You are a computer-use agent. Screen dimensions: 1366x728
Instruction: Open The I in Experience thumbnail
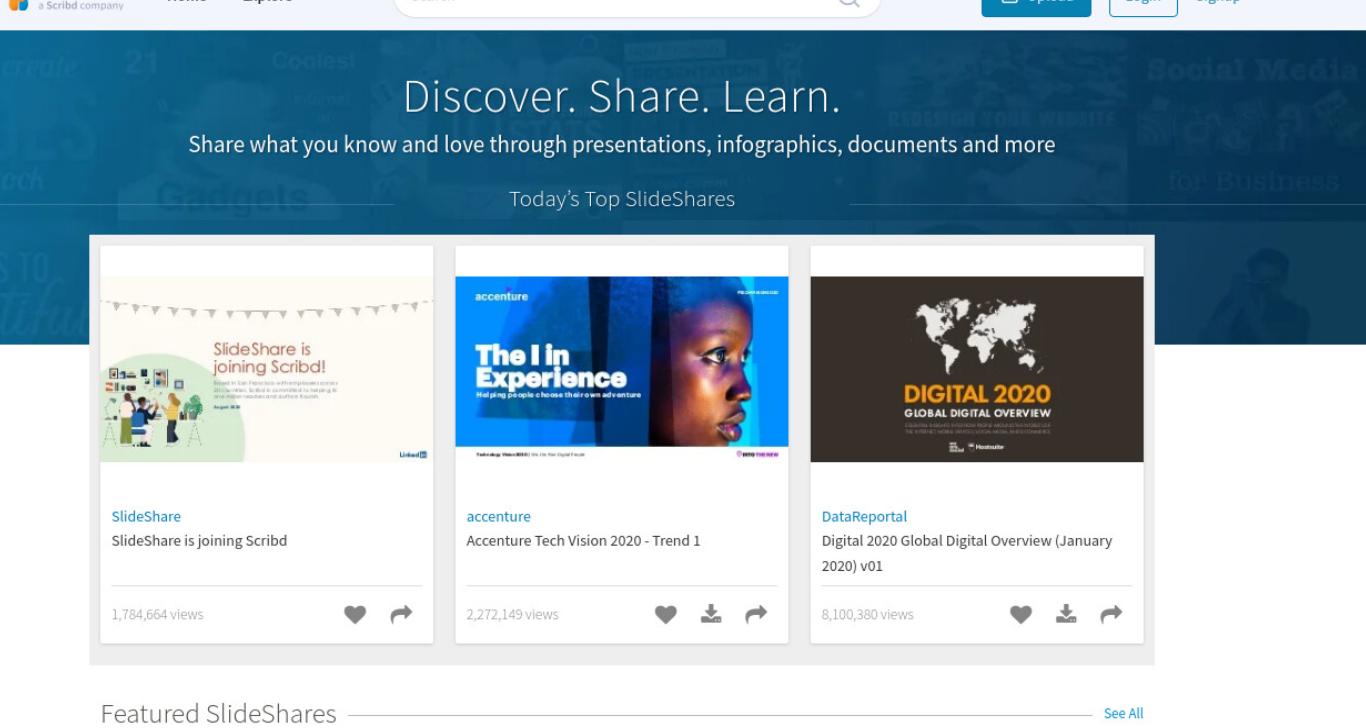[x=622, y=369]
